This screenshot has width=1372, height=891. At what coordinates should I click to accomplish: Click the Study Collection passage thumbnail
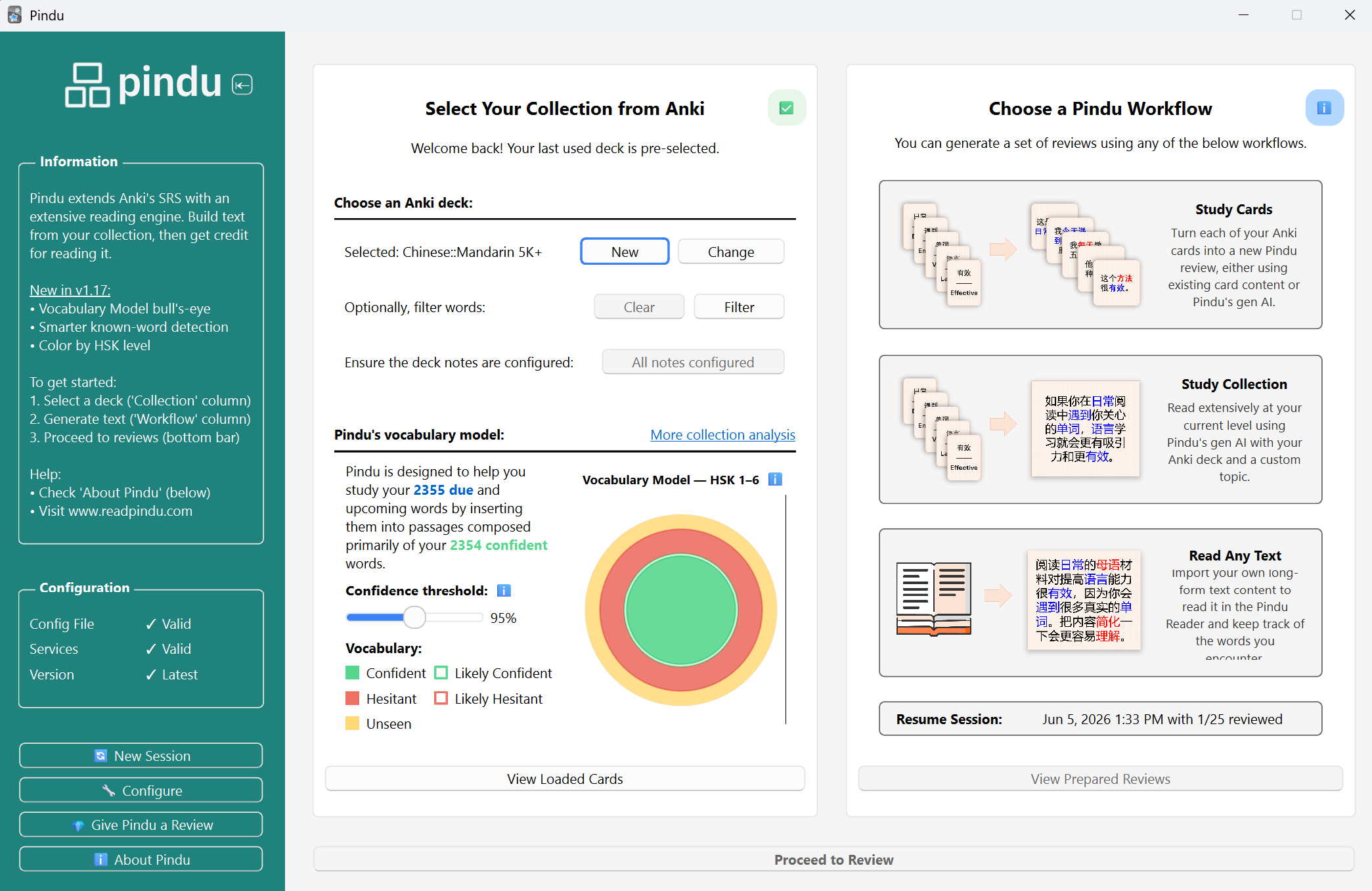(x=1085, y=428)
